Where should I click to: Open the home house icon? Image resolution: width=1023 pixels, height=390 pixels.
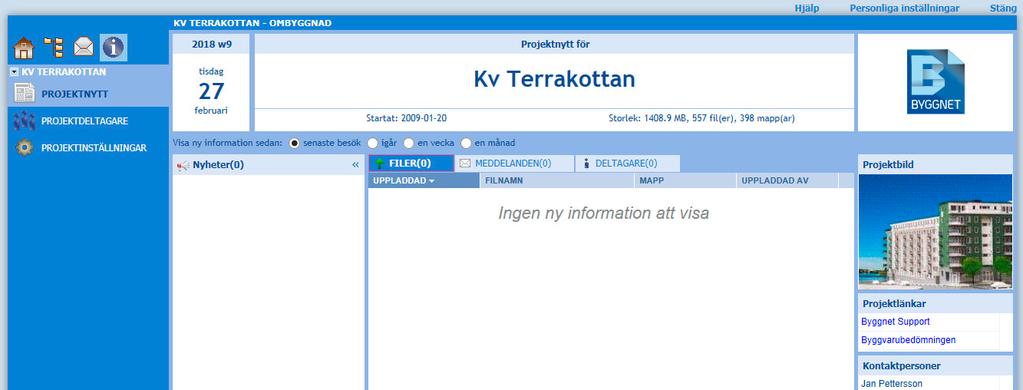click(23, 48)
